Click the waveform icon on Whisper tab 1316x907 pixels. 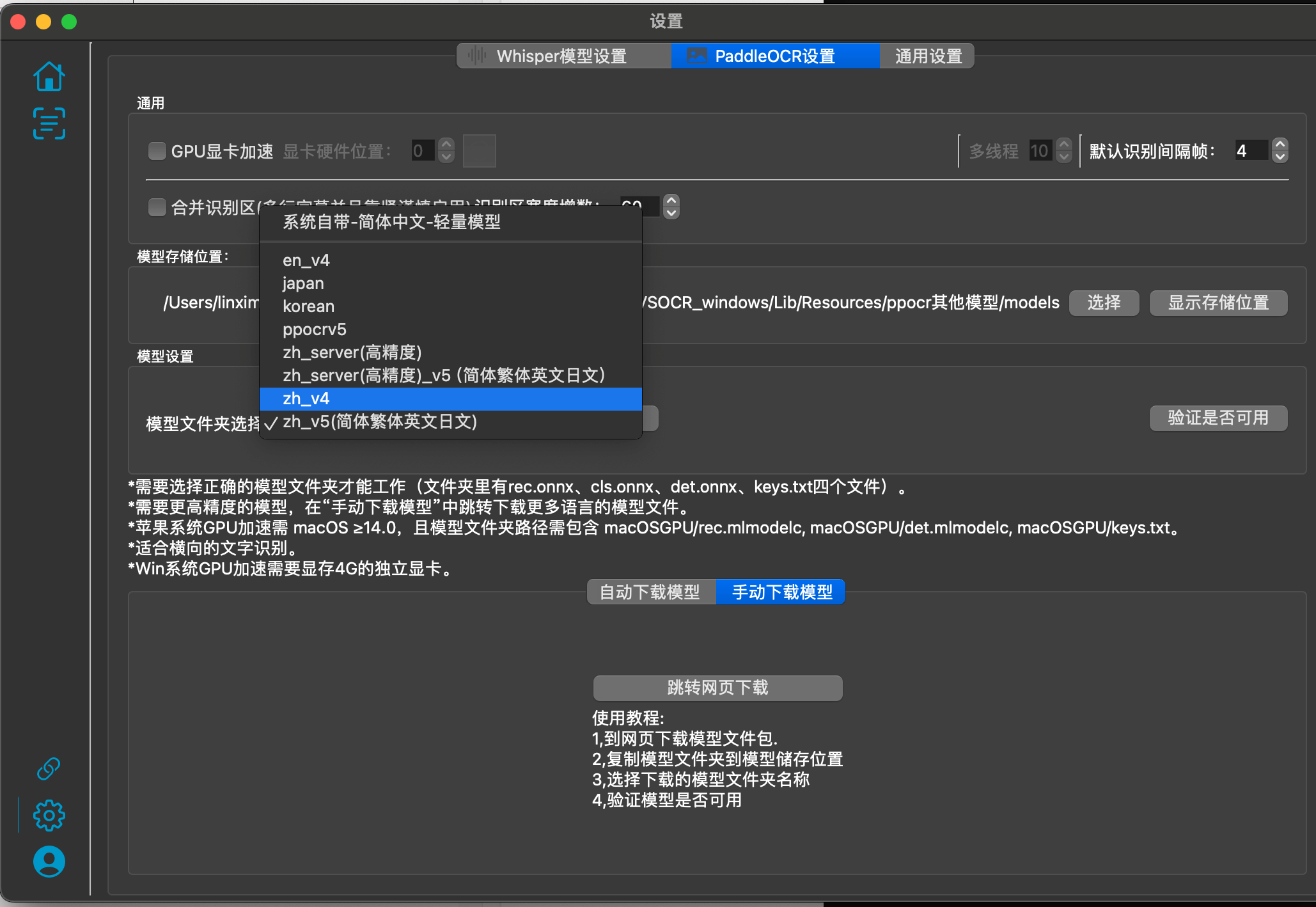click(477, 56)
